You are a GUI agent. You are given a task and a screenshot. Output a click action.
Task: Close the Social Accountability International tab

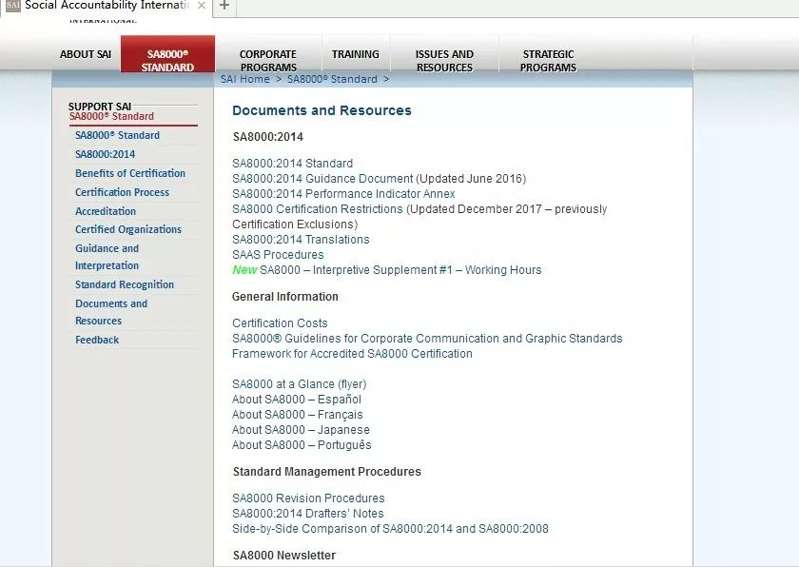(x=201, y=6)
